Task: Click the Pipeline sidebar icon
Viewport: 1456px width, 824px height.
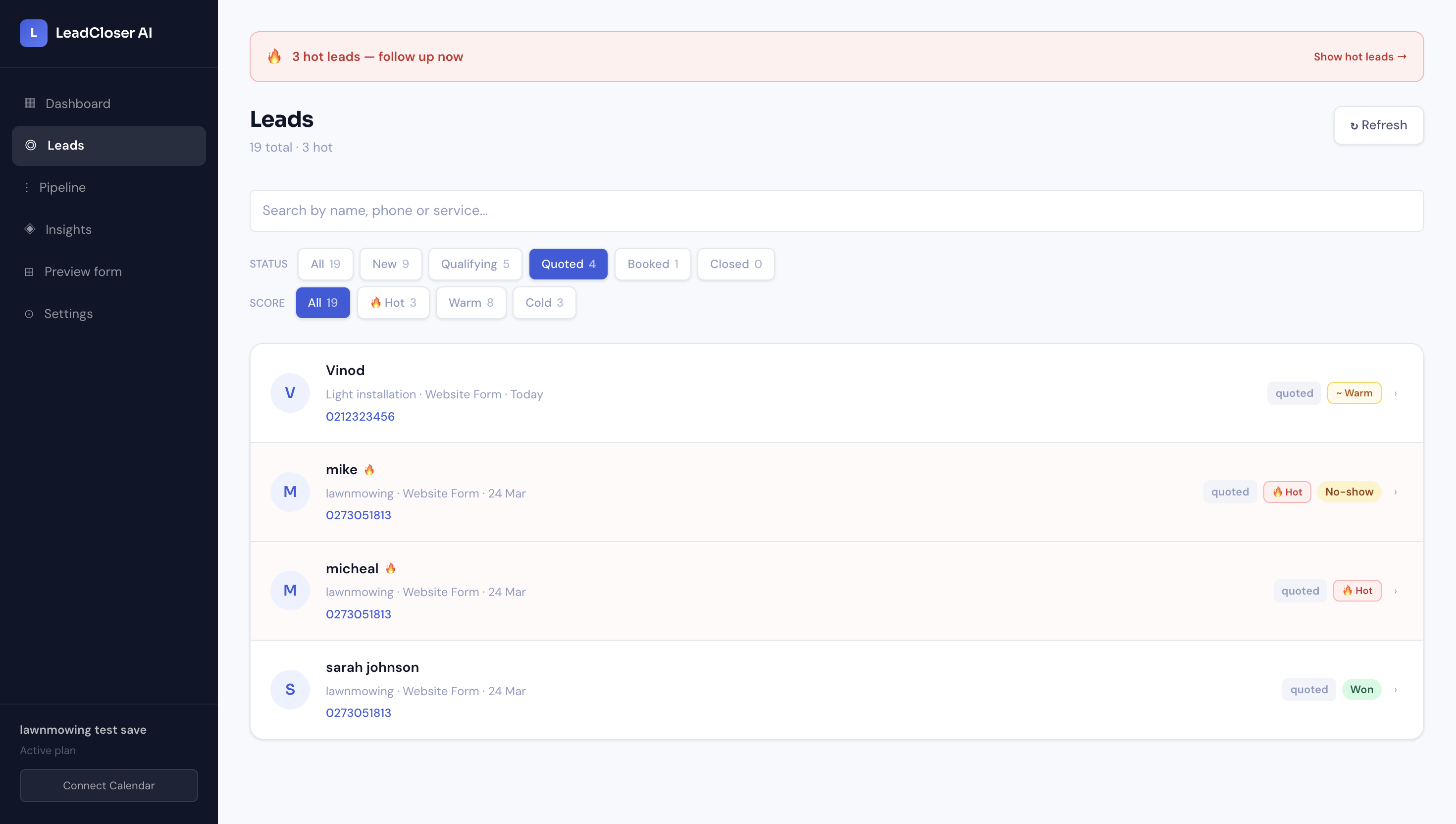Action: tap(27, 187)
